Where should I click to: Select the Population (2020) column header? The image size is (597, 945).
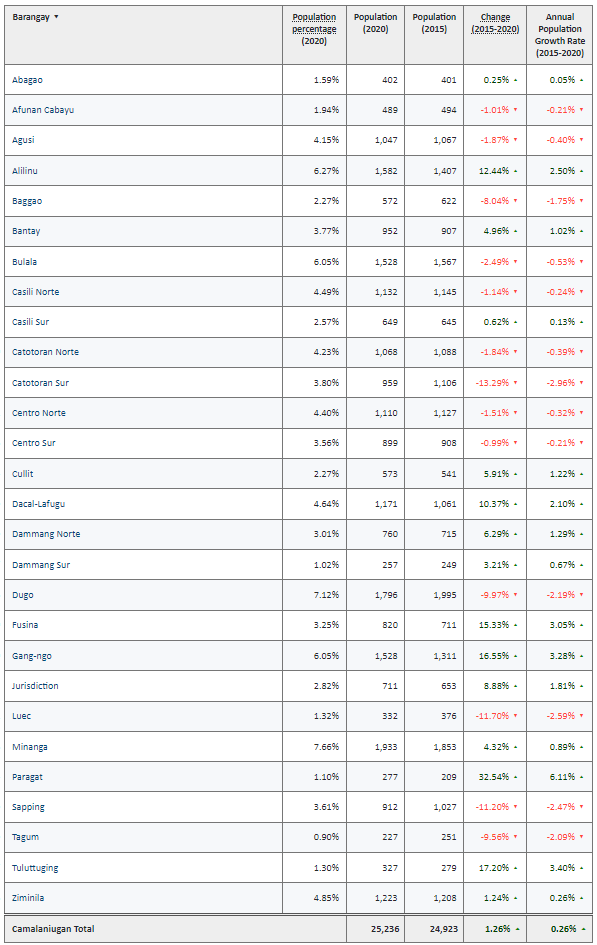(375, 23)
